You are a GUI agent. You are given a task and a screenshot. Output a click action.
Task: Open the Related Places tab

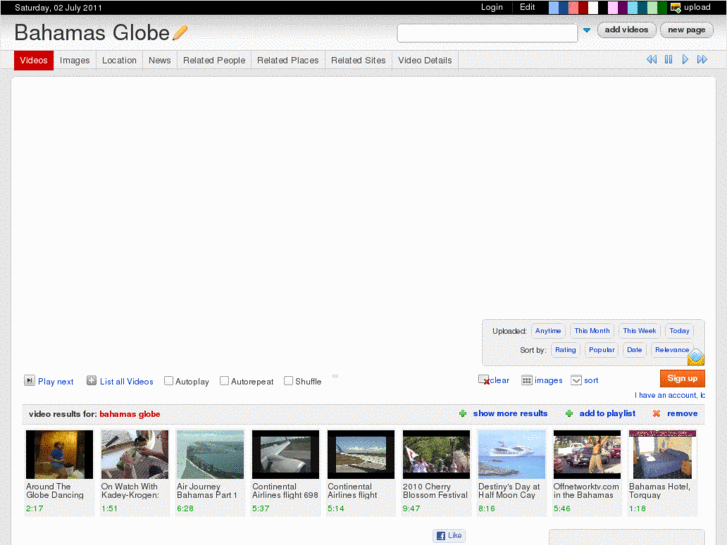pyautogui.click(x=288, y=60)
